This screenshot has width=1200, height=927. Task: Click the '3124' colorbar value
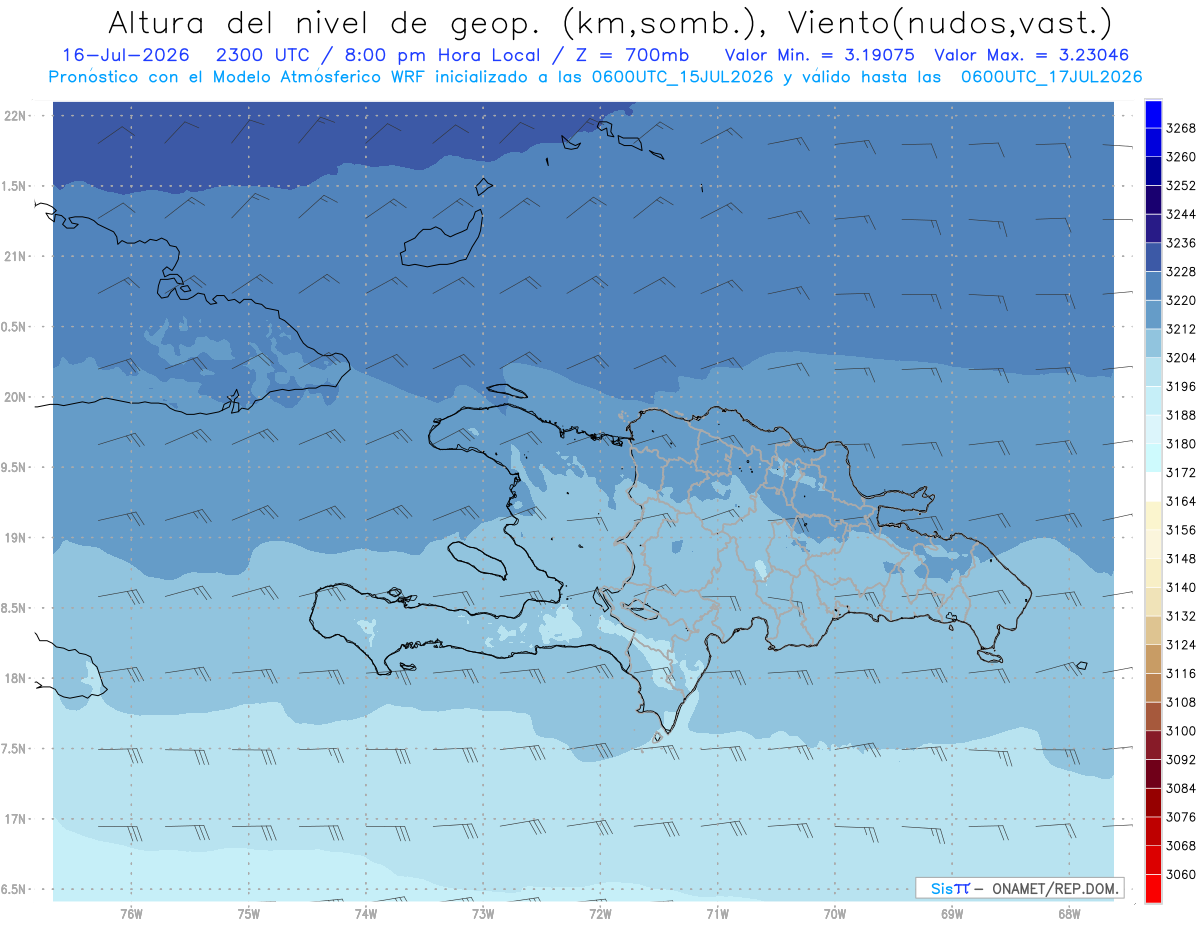tap(1181, 645)
